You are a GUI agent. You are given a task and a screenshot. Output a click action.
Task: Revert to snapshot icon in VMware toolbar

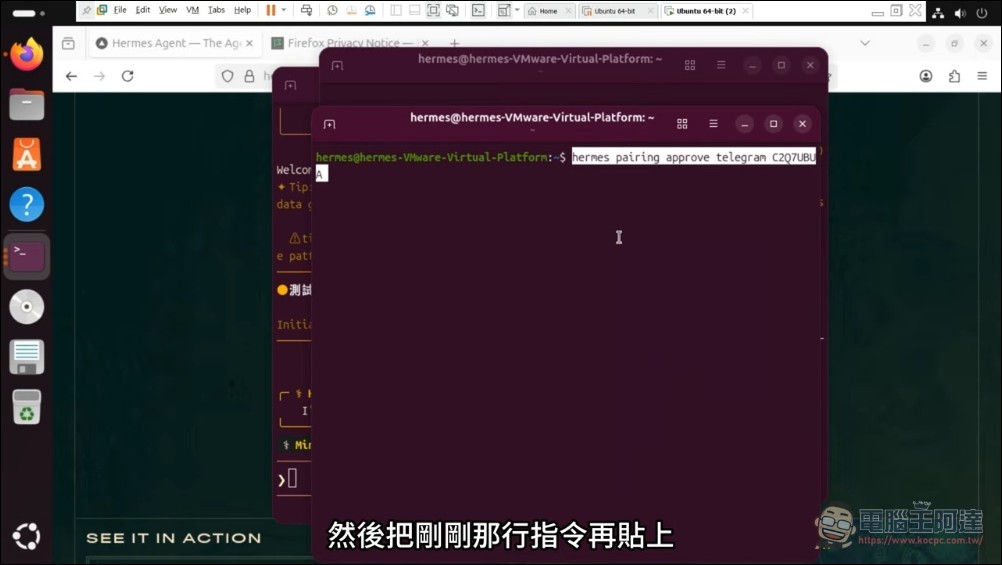(x=351, y=10)
